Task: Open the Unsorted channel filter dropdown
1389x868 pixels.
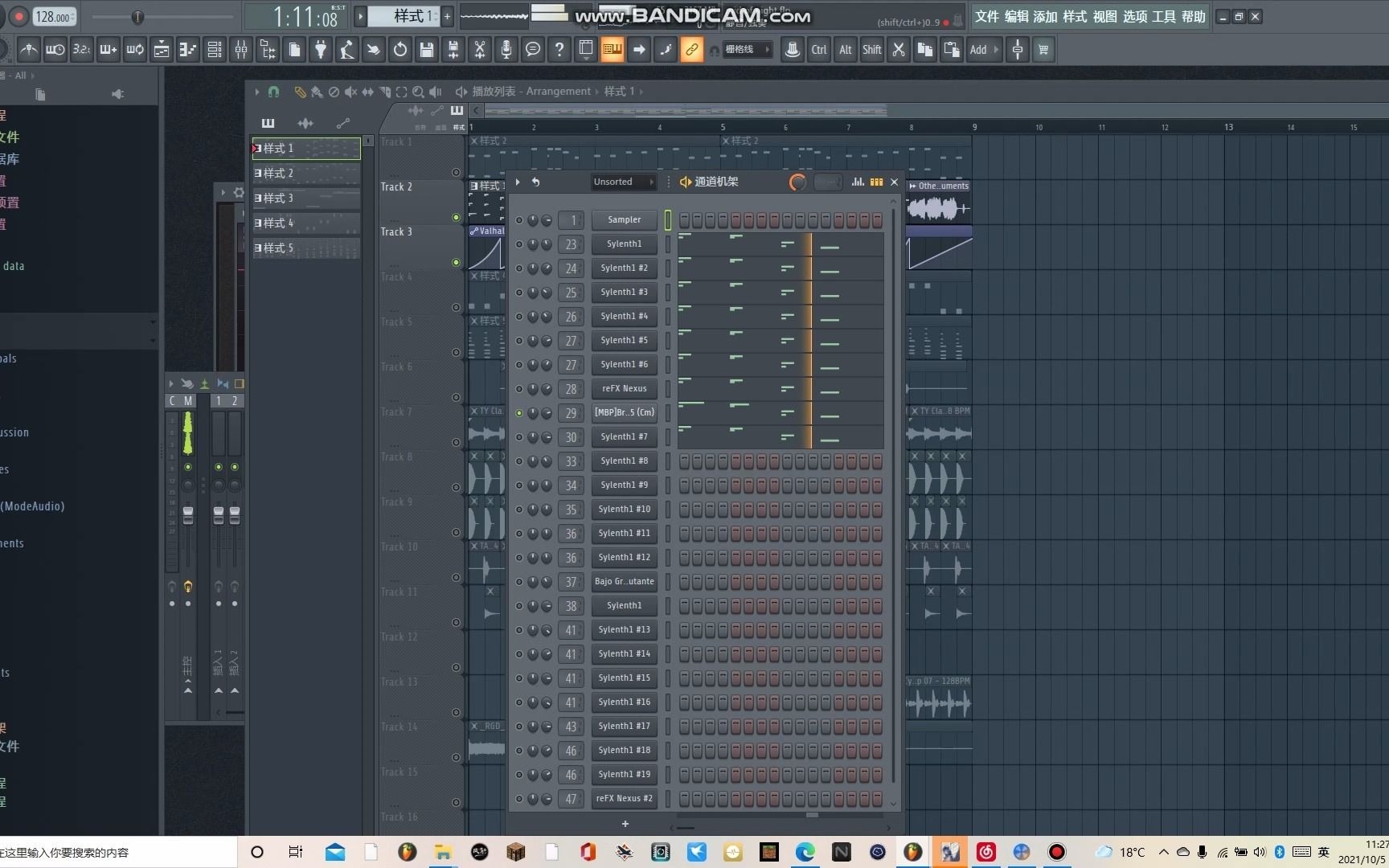Action: point(624,182)
